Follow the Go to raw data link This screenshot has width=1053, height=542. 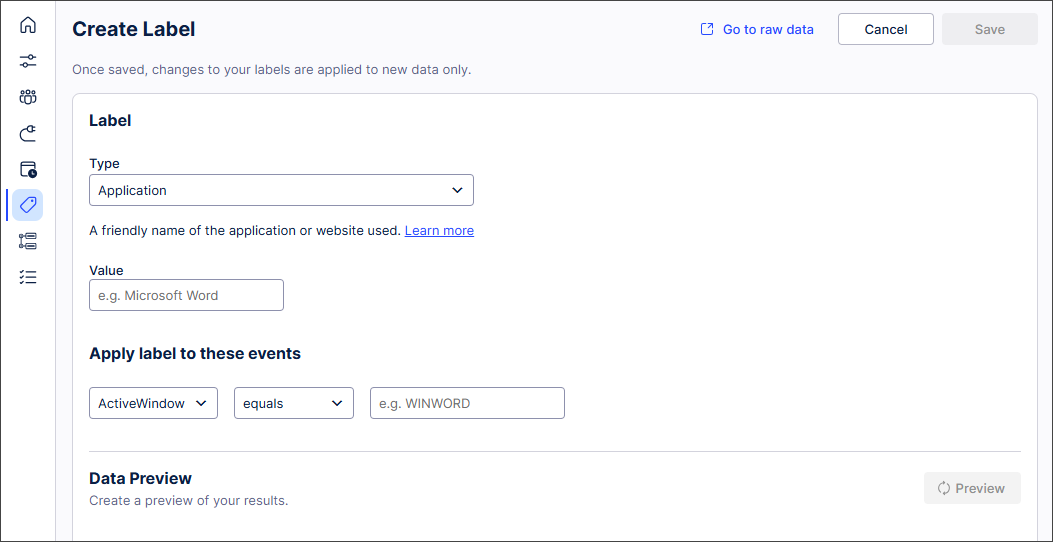tap(768, 30)
